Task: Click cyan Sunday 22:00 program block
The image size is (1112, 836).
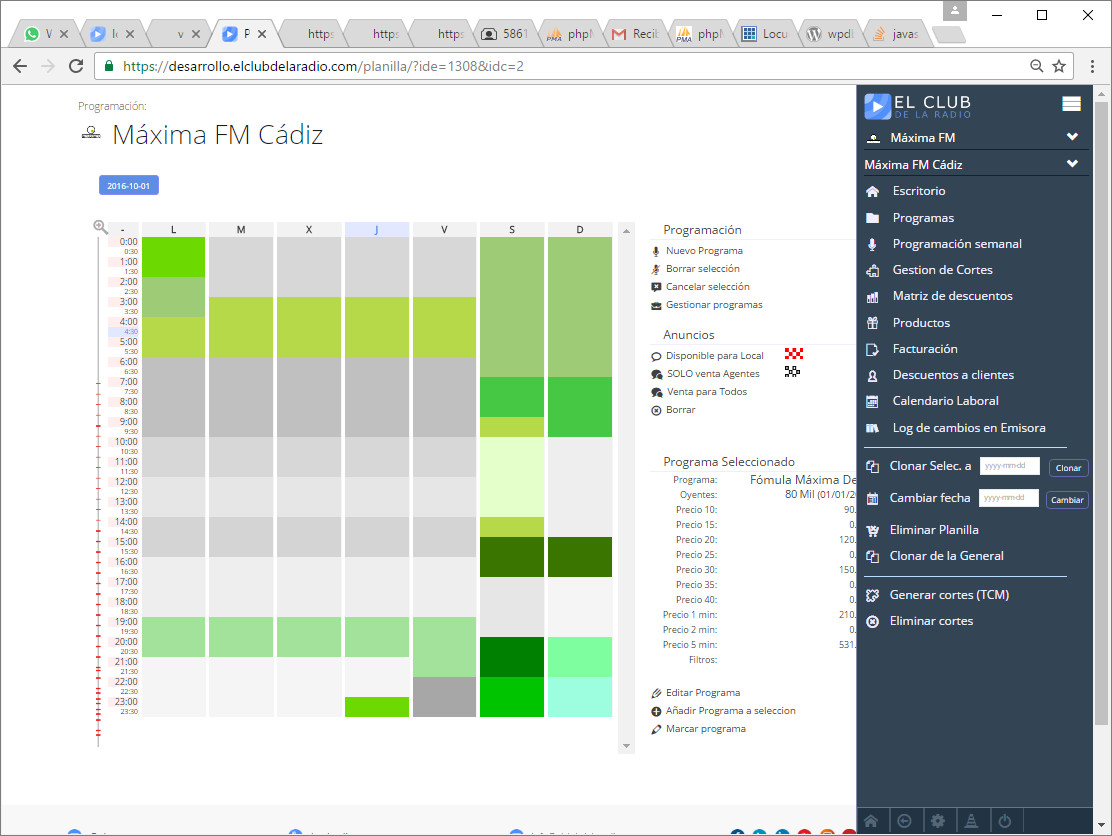Action: [x=580, y=697]
